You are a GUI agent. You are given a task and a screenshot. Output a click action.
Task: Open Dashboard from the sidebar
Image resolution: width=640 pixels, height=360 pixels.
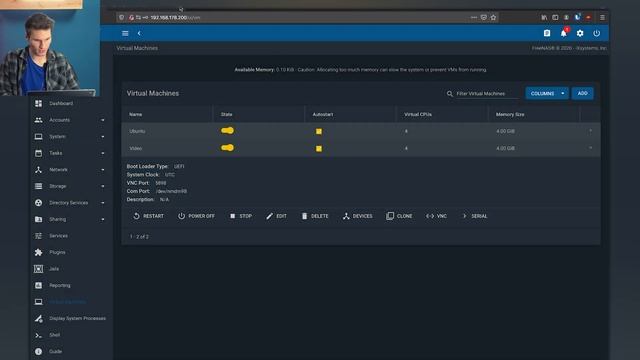tap(61, 103)
